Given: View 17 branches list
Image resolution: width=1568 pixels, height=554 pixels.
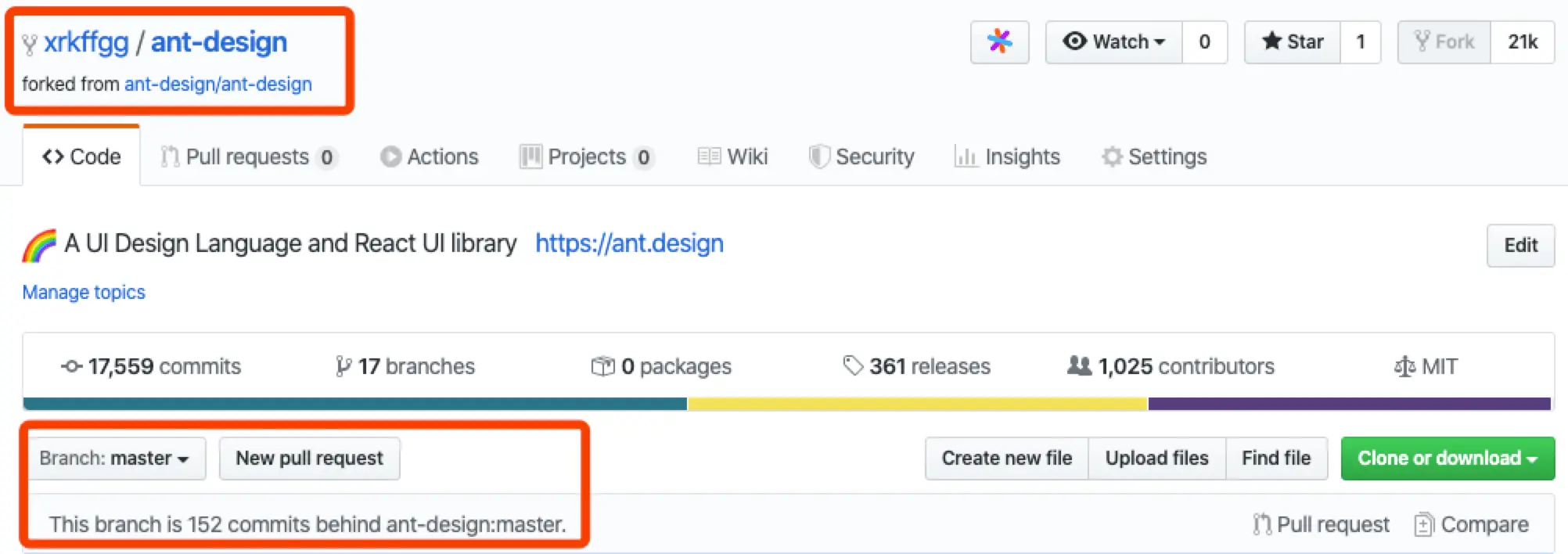Looking at the screenshot, I should pos(405,366).
